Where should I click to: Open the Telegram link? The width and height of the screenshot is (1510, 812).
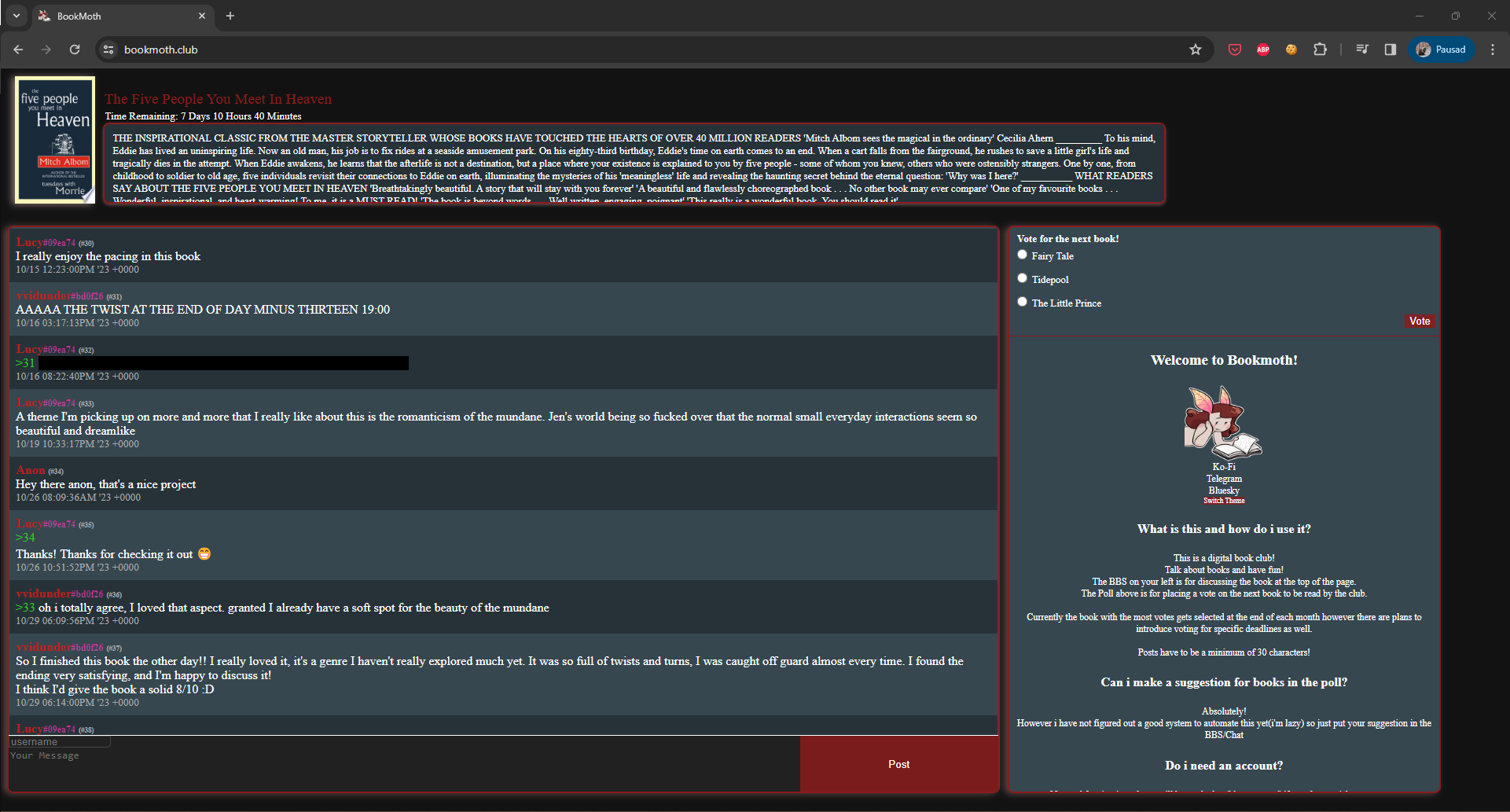1224,479
